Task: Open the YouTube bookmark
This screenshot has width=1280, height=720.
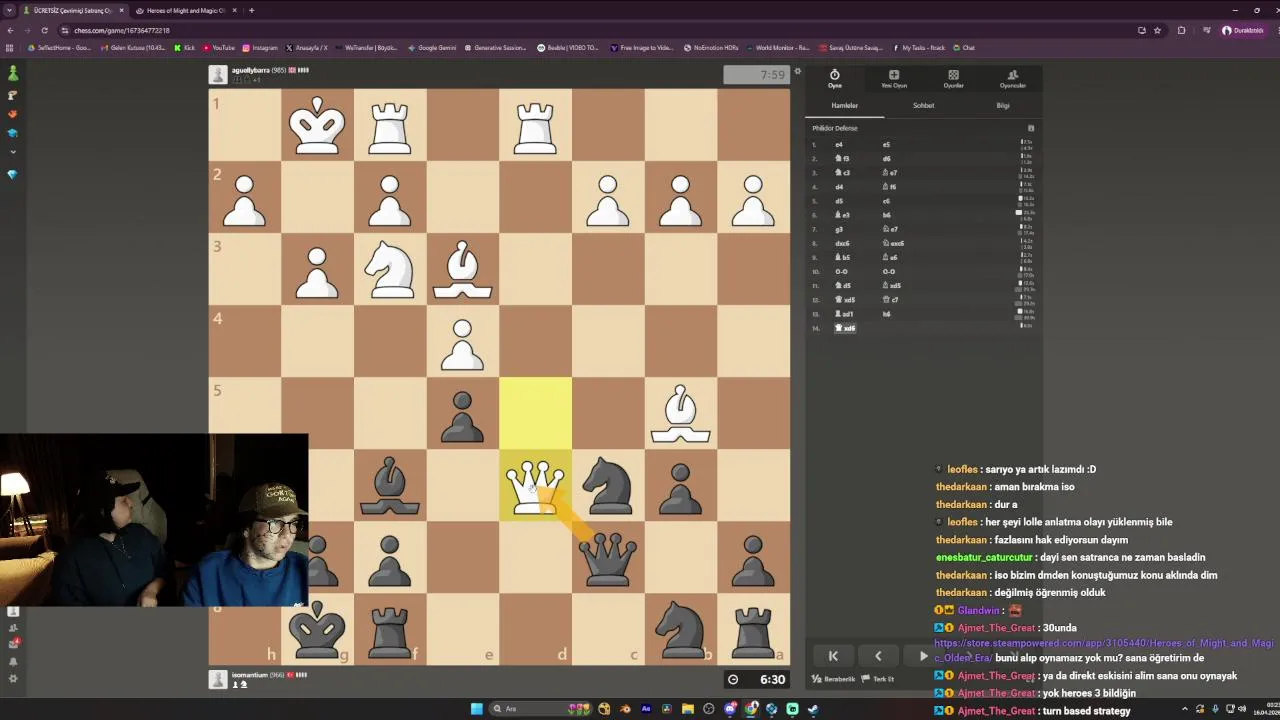Action: (219, 48)
